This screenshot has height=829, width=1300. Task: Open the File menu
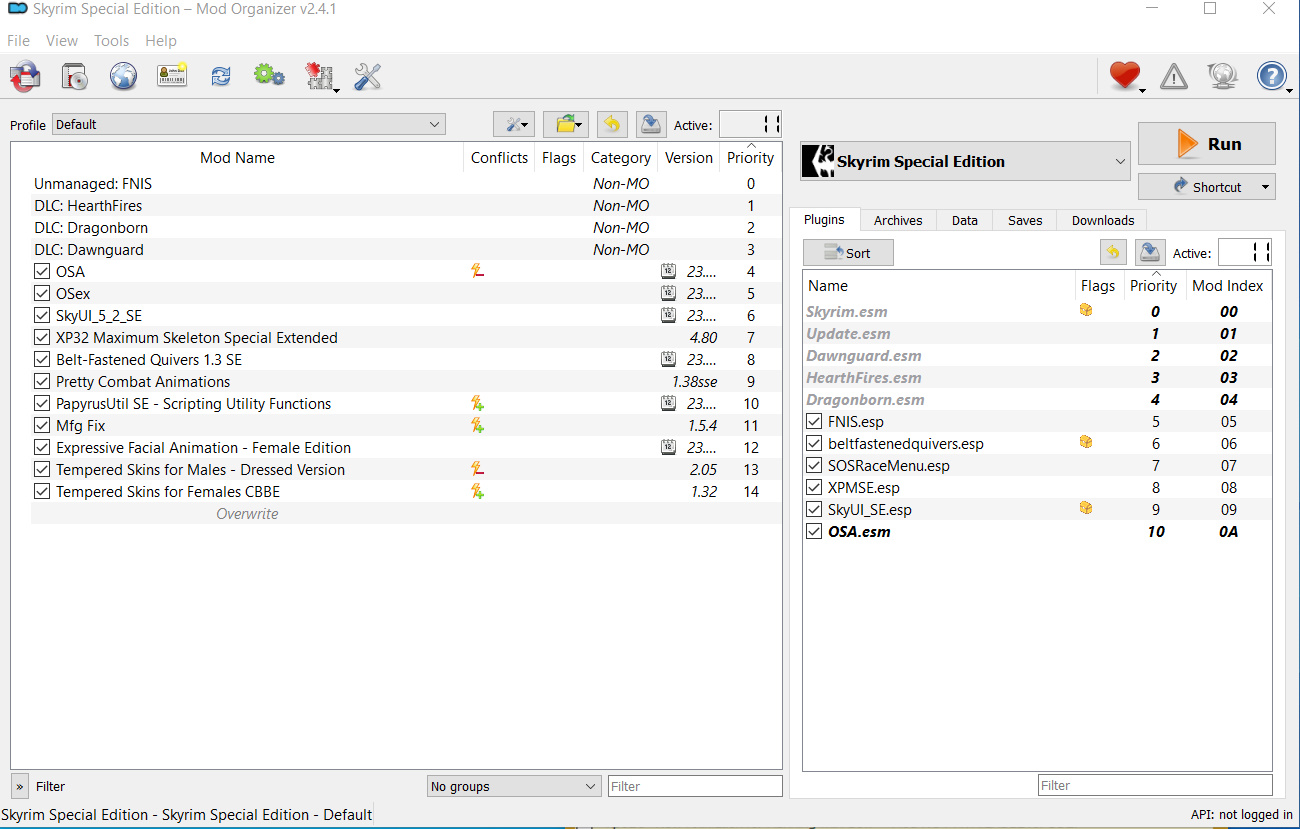pyautogui.click(x=18, y=41)
